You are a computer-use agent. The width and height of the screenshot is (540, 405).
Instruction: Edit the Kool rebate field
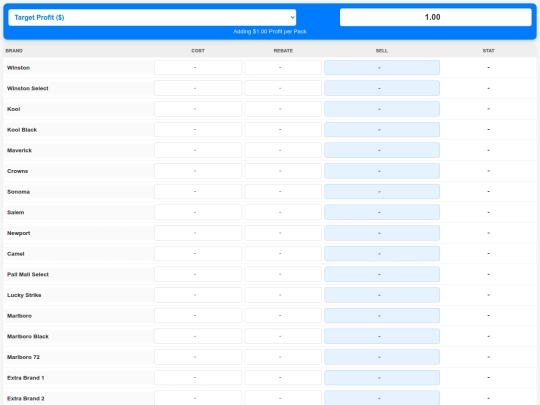[283, 109]
